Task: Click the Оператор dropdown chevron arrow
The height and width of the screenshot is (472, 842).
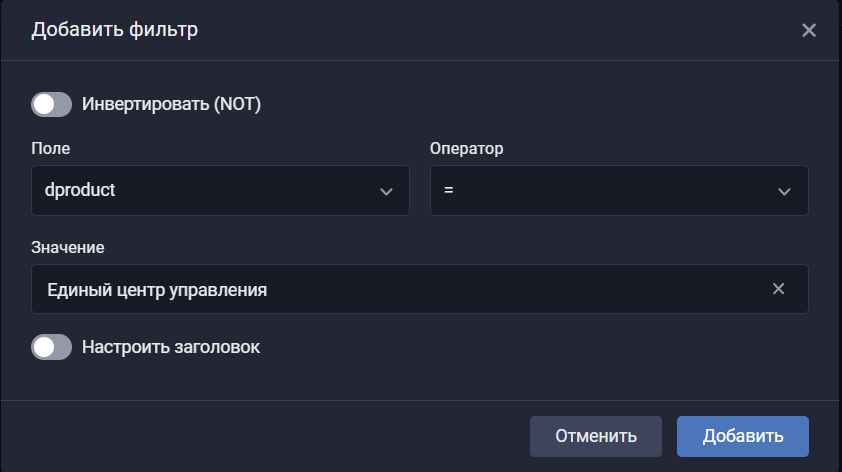Action: pyautogui.click(x=785, y=191)
